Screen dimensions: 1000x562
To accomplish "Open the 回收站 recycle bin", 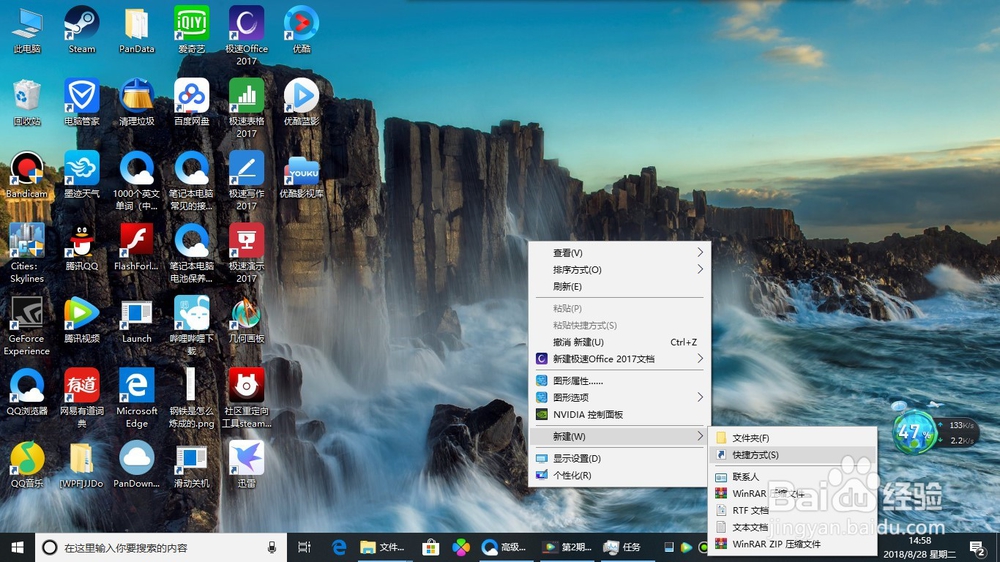I will [27, 102].
